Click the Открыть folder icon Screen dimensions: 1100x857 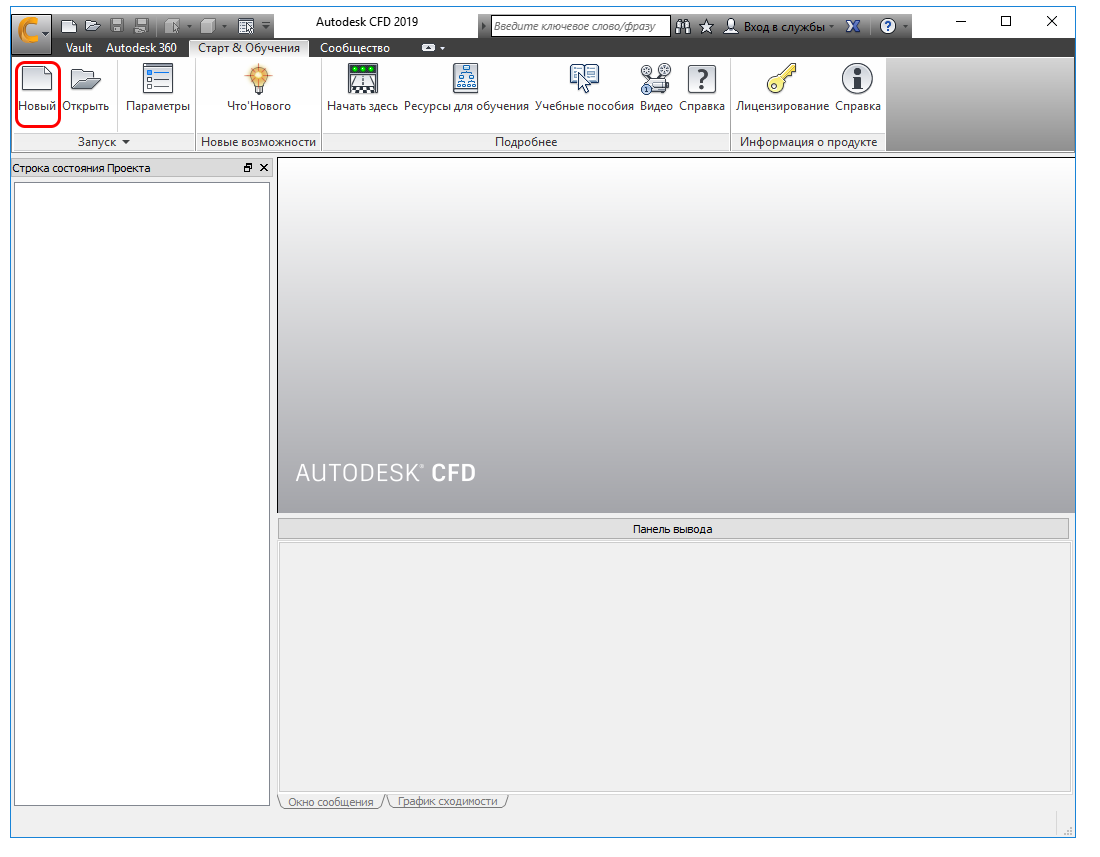coord(86,79)
